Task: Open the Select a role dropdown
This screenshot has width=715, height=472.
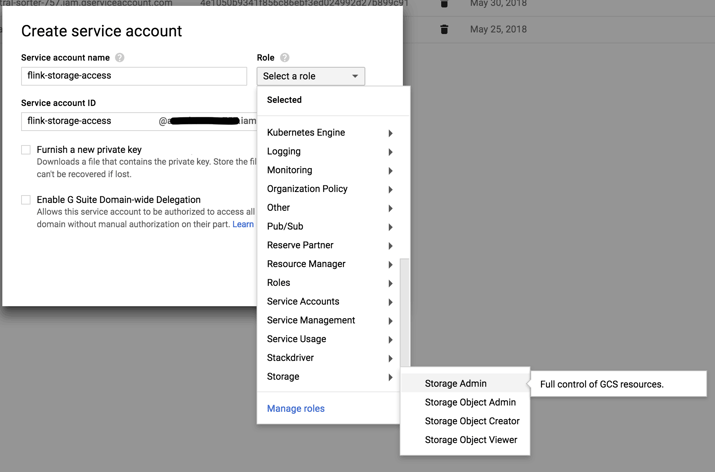Action: pos(311,76)
